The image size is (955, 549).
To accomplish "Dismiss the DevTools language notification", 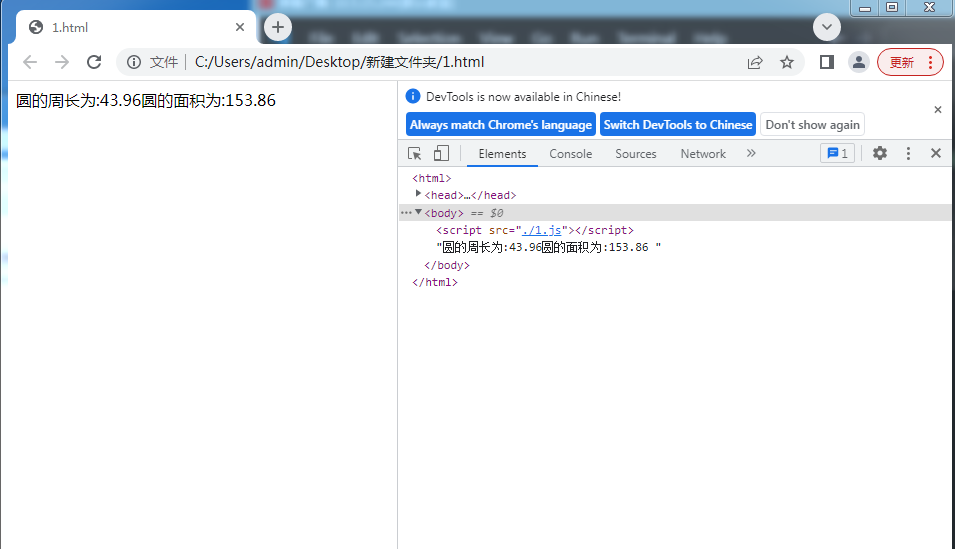I will (x=938, y=110).
